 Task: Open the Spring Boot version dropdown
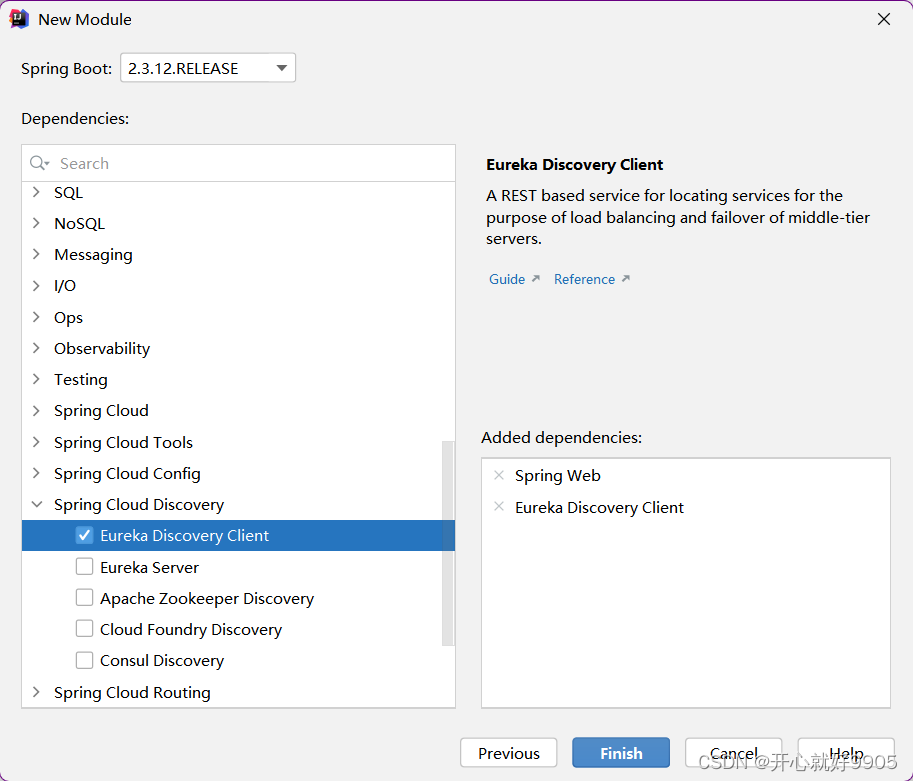click(283, 67)
